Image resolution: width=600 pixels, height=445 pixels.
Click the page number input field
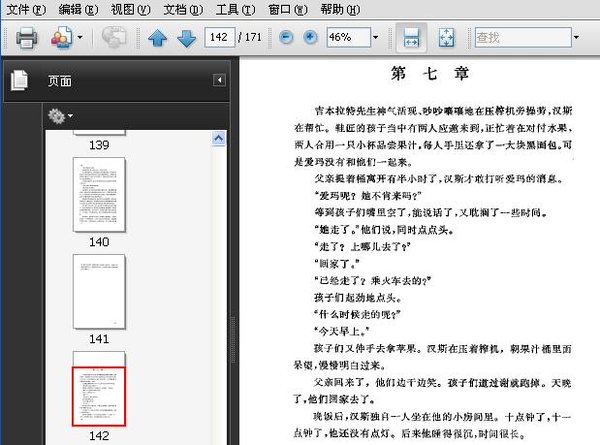point(218,38)
